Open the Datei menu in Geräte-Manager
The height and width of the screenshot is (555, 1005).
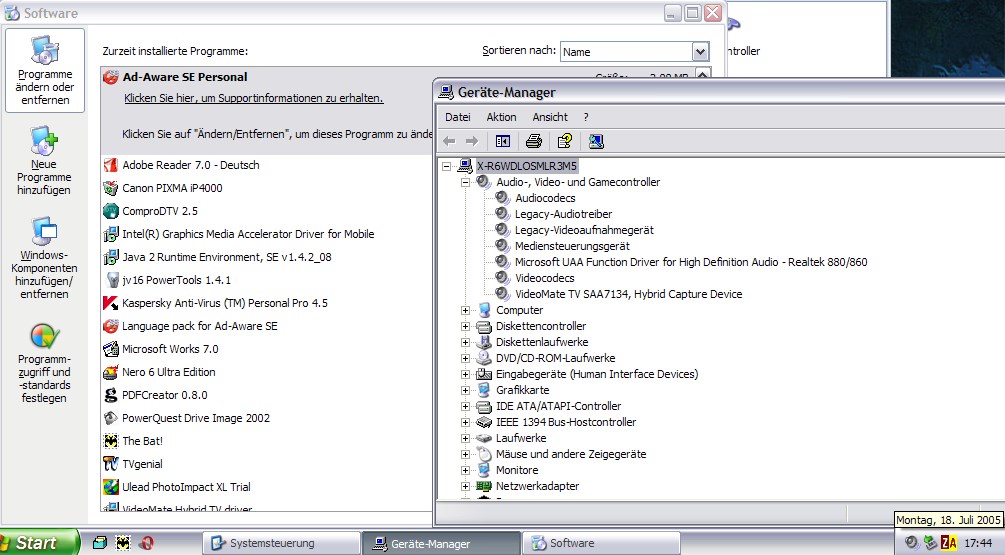458,117
